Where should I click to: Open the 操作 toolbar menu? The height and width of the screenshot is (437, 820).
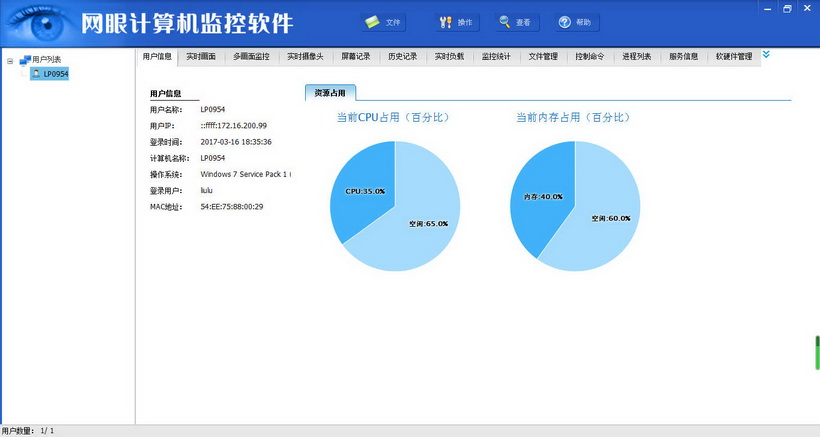tap(457, 22)
